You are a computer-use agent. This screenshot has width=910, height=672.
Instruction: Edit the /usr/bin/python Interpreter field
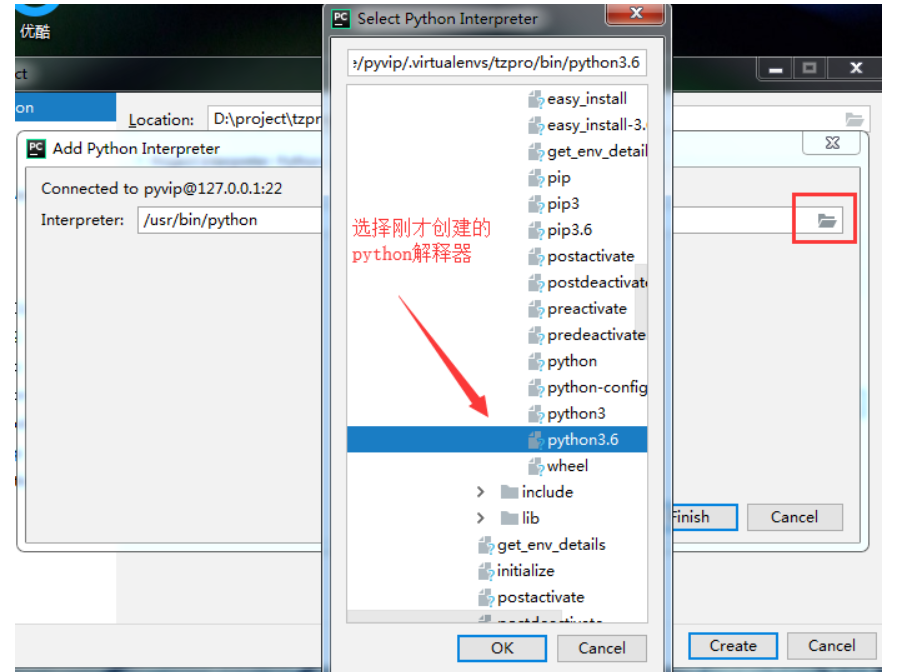pos(230,220)
